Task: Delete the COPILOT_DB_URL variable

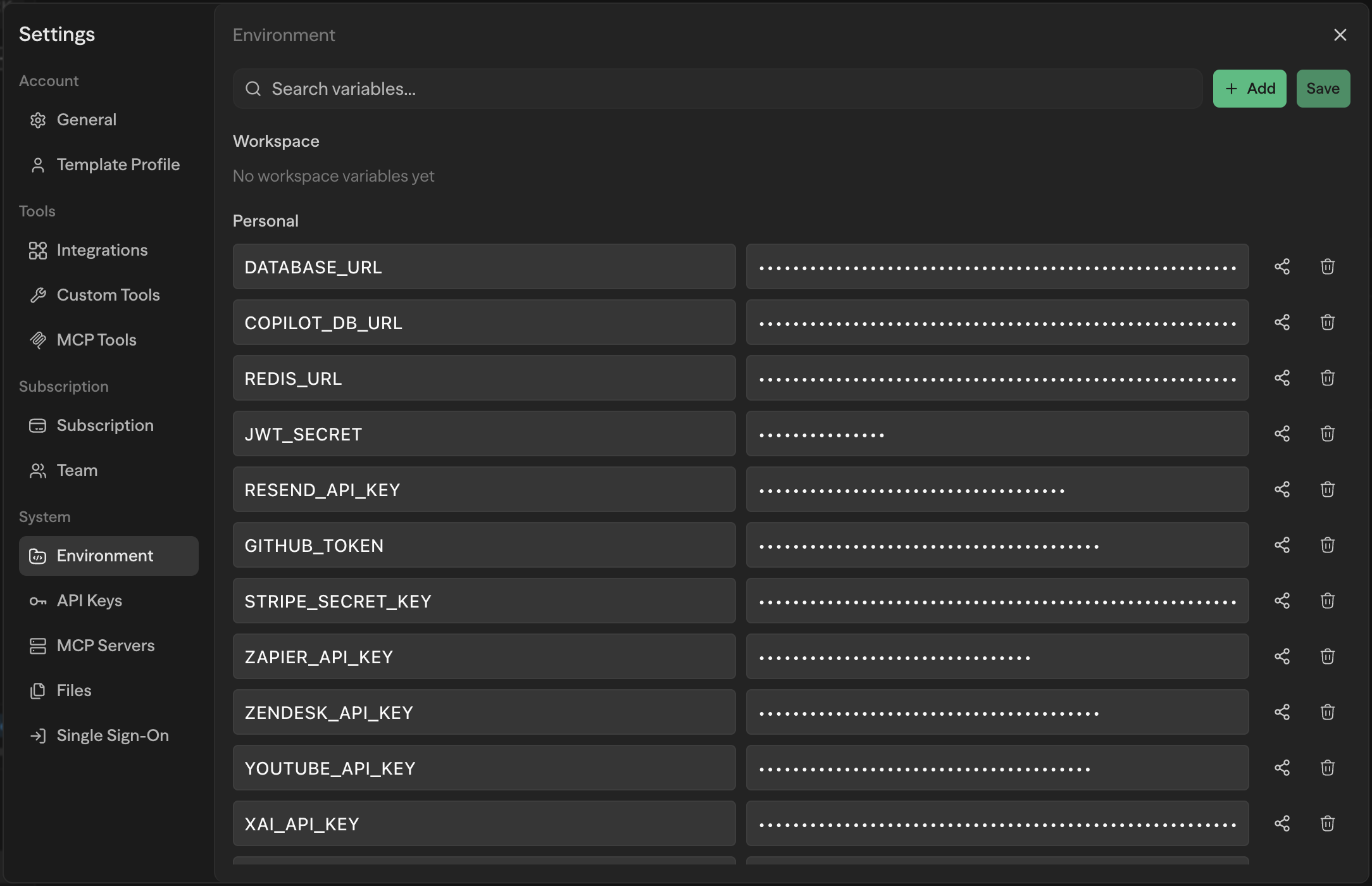Action: click(1328, 322)
